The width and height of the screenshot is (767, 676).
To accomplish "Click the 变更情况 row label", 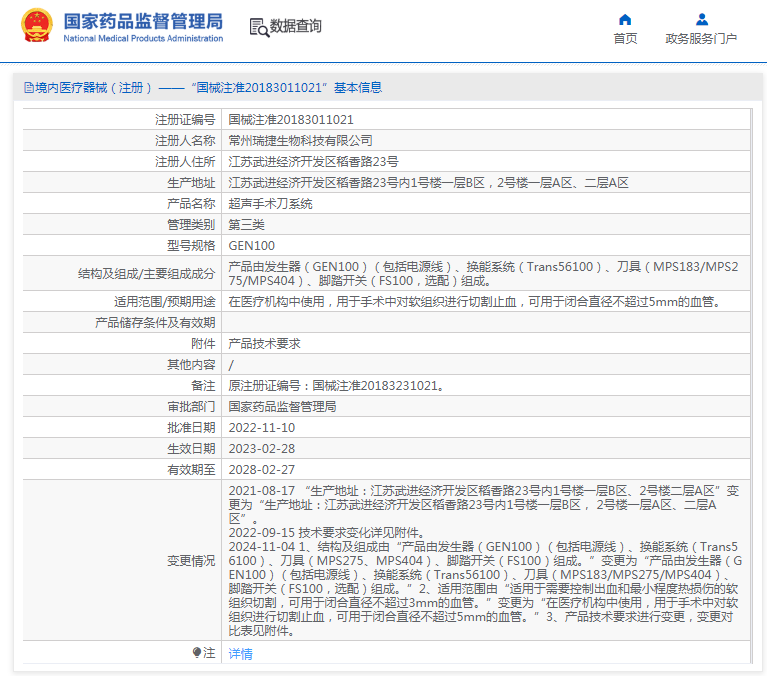I will 191,561.
